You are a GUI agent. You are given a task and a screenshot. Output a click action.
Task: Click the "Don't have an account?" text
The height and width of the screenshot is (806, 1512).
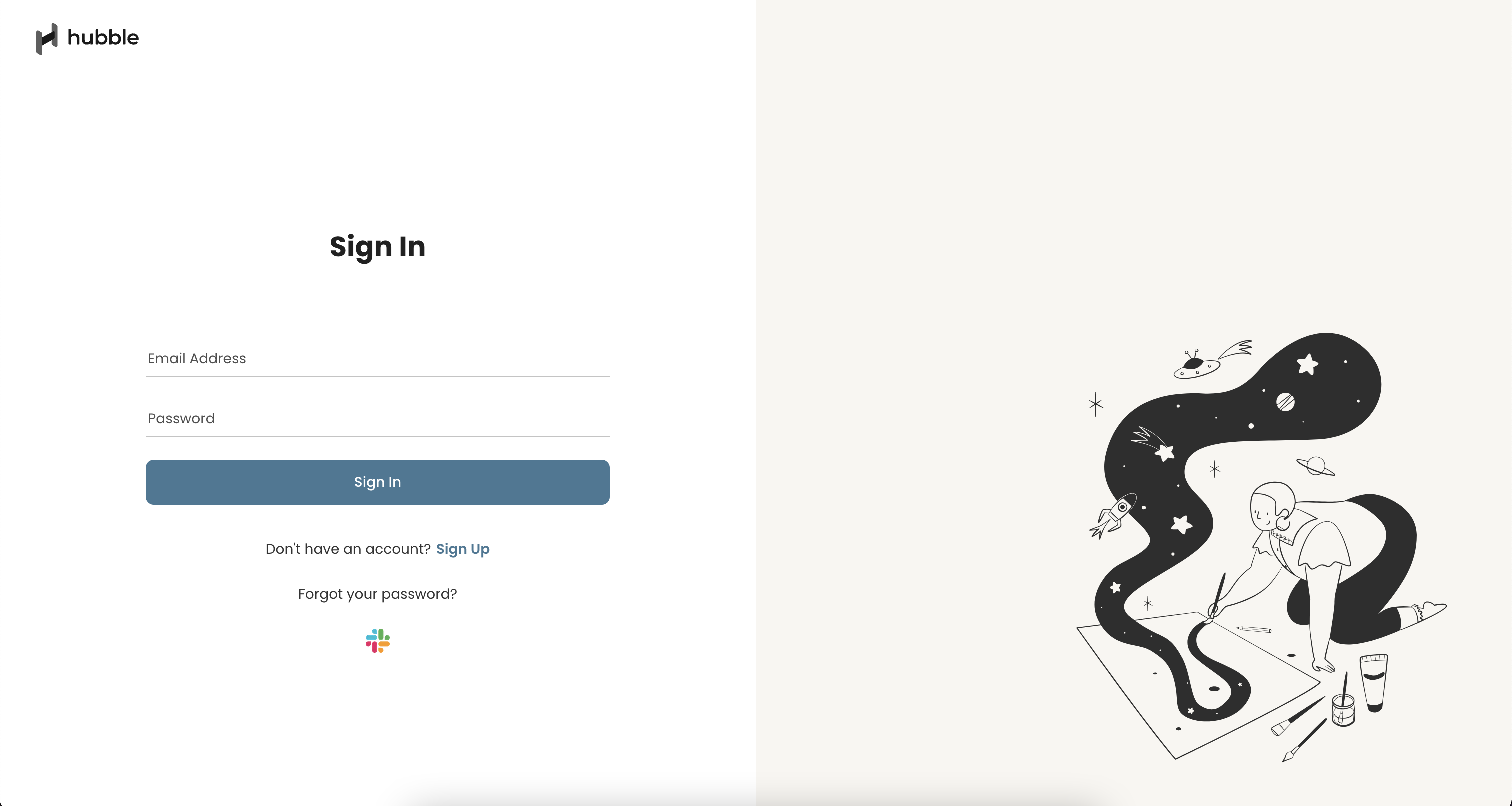click(348, 549)
